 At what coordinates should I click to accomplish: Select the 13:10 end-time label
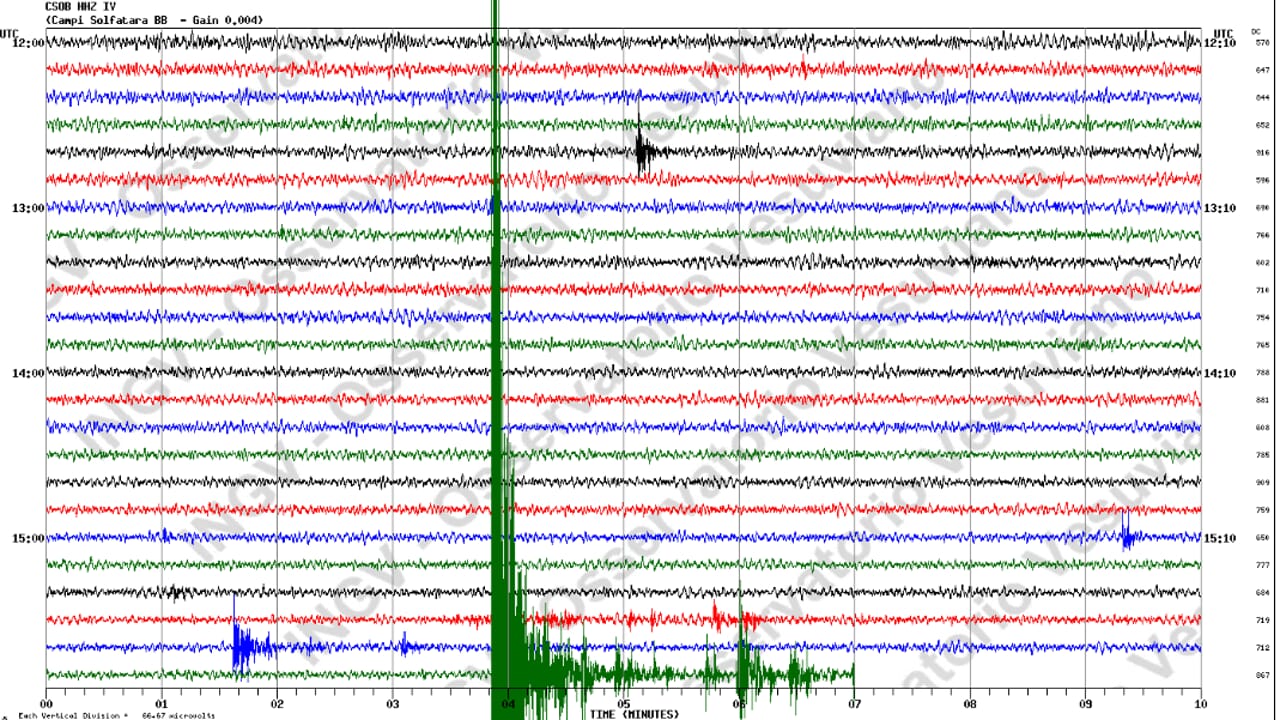[x=1220, y=208]
